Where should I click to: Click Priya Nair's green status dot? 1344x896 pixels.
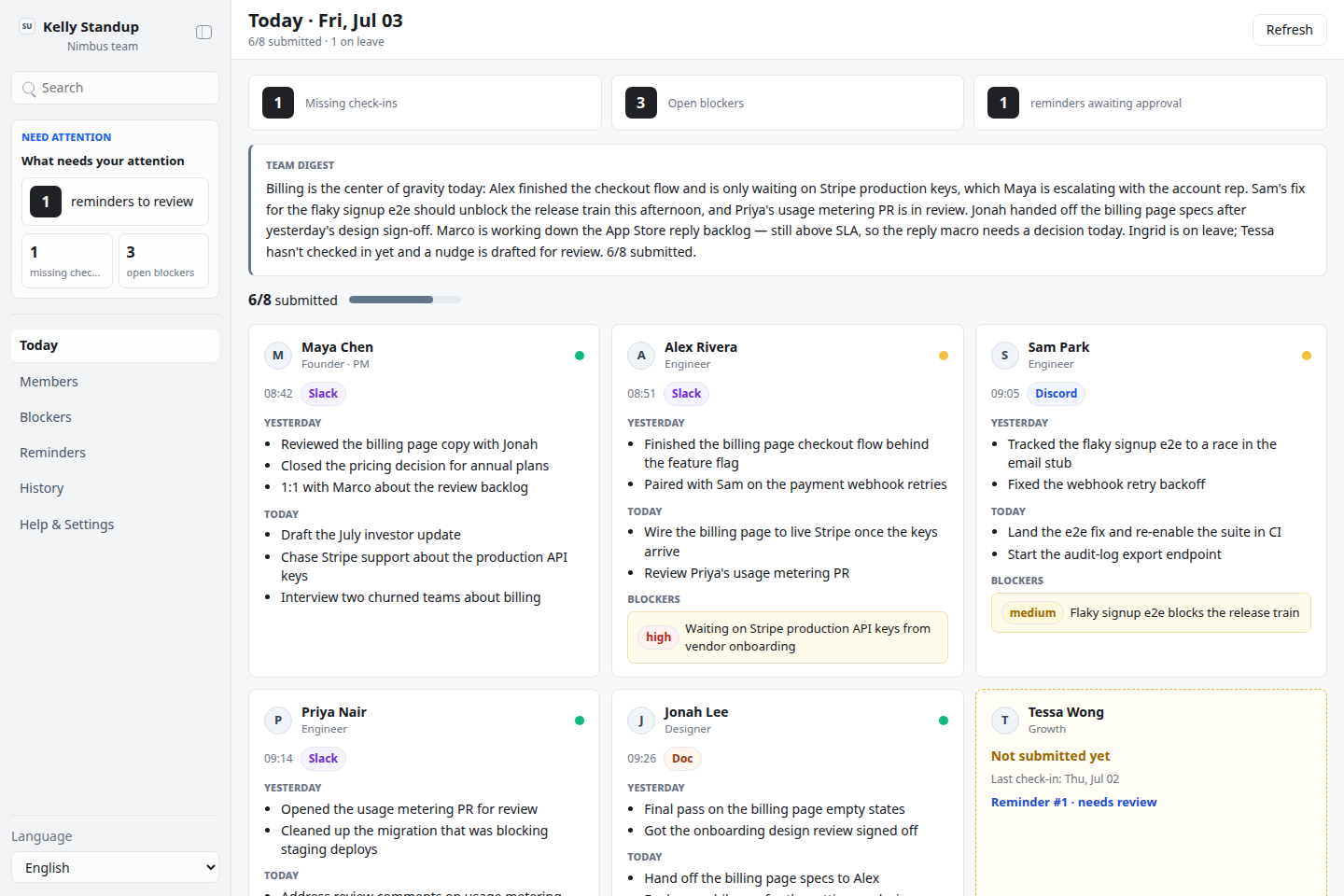[580, 721]
